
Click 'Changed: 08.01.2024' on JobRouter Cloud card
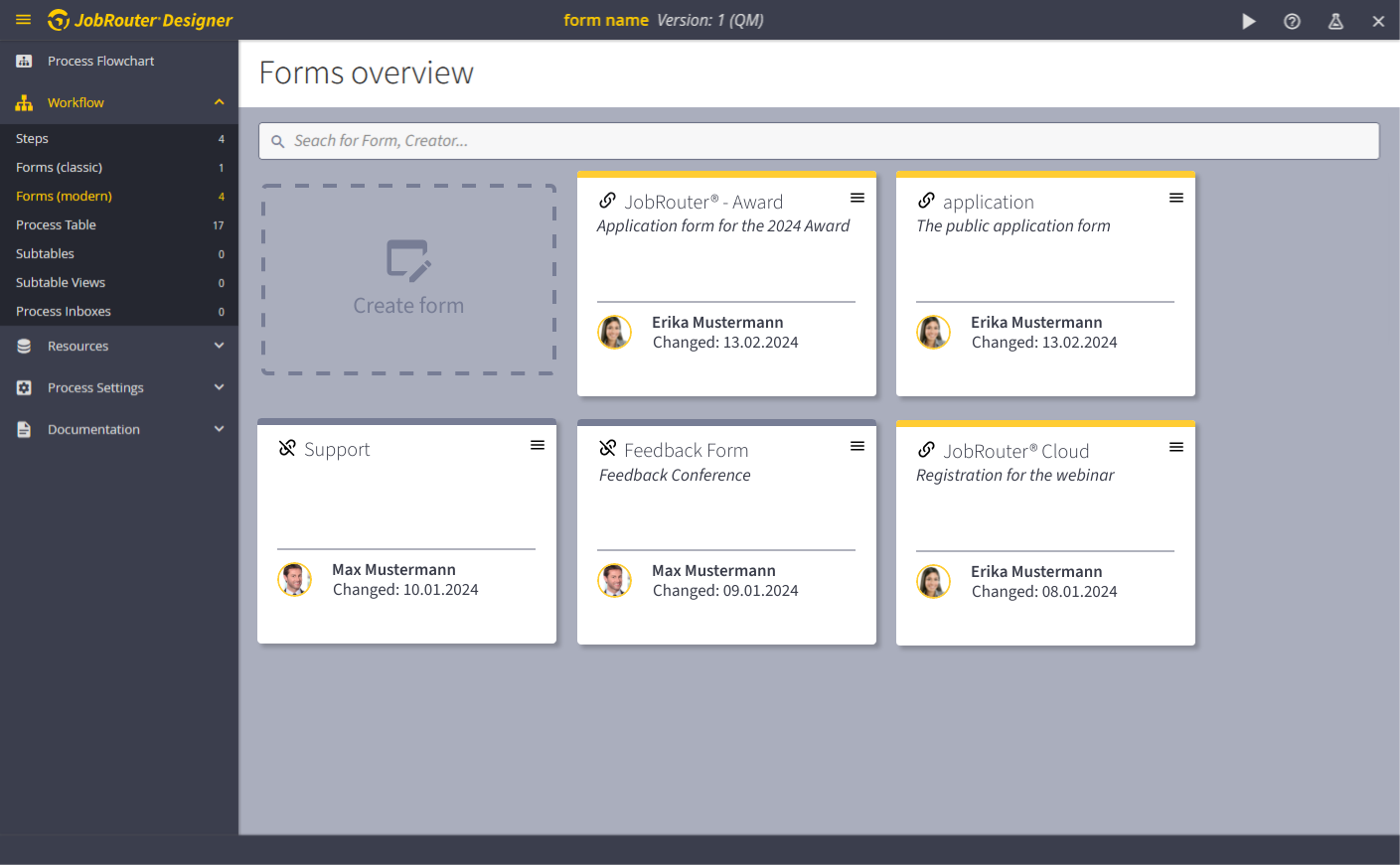[1044, 592]
